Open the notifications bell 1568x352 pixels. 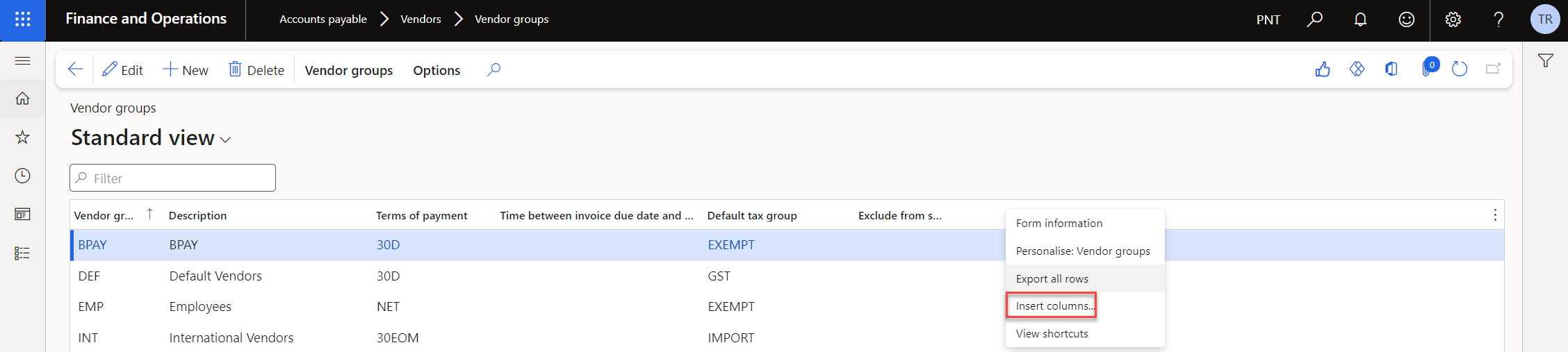pyautogui.click(x=1360, y=19)
